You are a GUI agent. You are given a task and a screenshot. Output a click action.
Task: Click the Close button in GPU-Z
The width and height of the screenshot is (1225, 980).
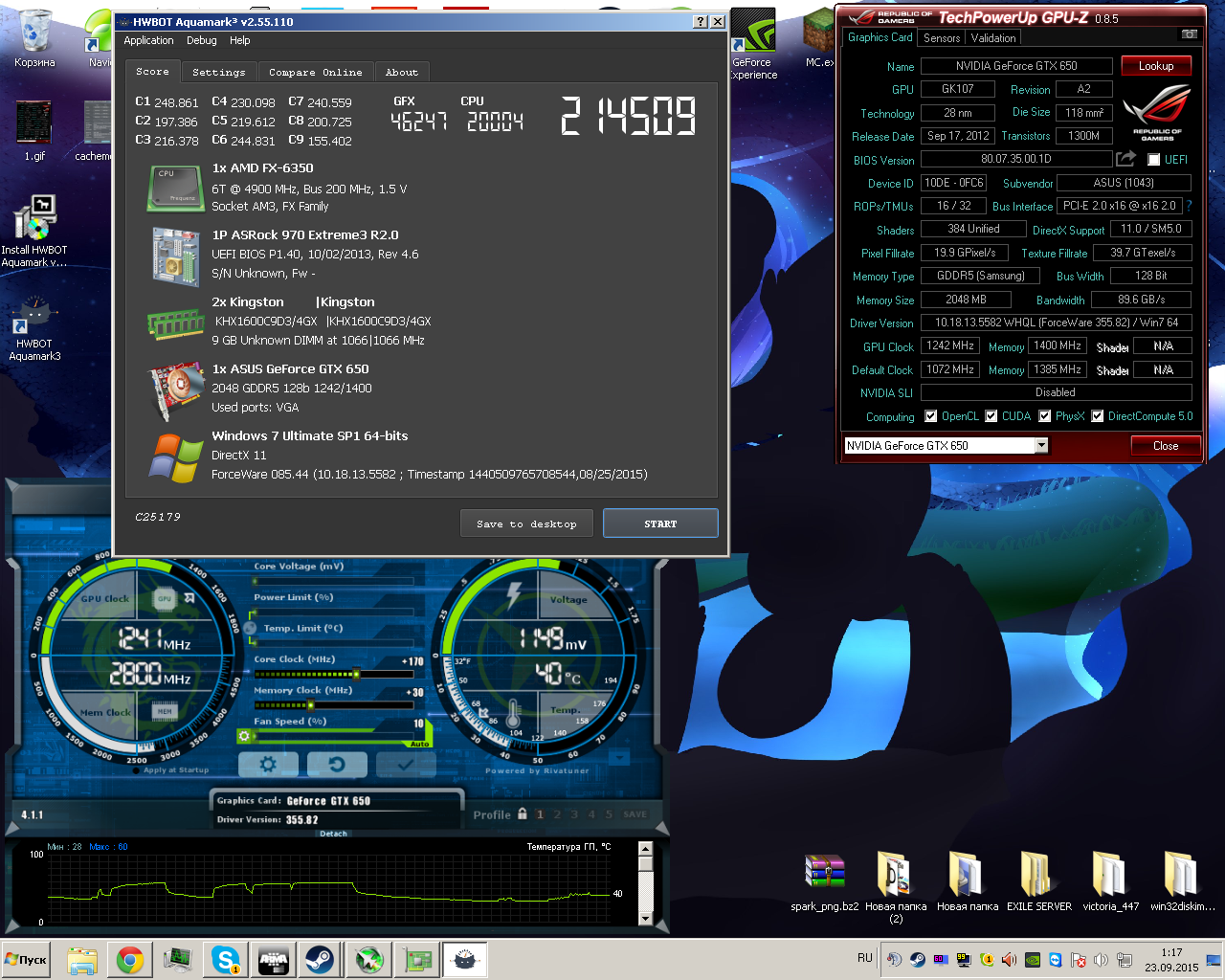tap(1166, 446)
